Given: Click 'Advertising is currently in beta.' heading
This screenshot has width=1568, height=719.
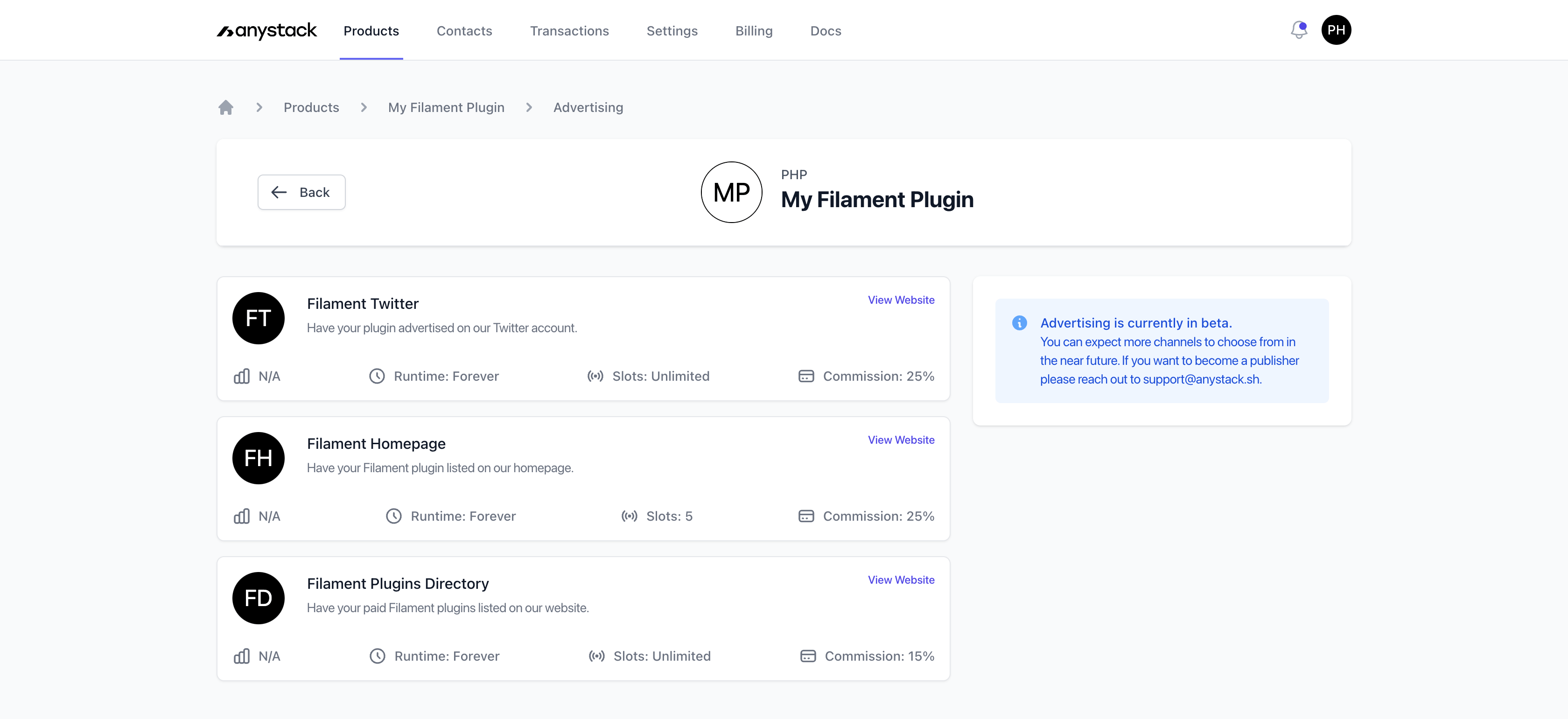Looking at the screenshot, I should click(x=1136, y=323).
